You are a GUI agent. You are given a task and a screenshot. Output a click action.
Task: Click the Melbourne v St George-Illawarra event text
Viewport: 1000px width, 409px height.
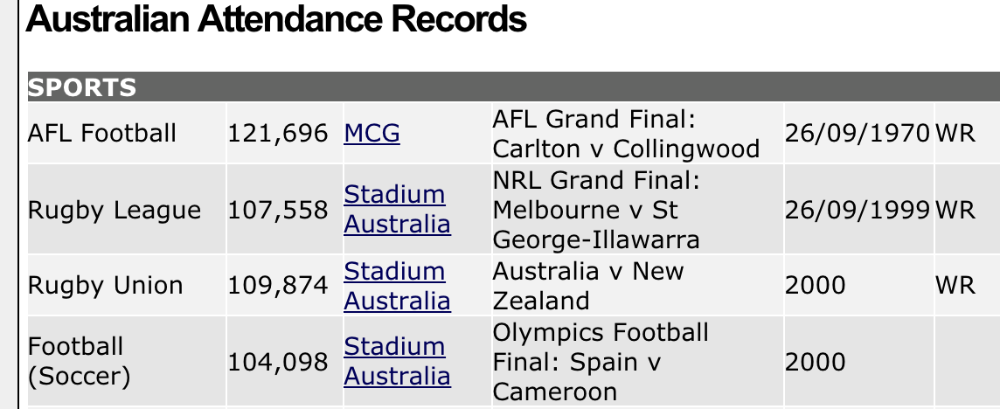[x=596, y=225]
